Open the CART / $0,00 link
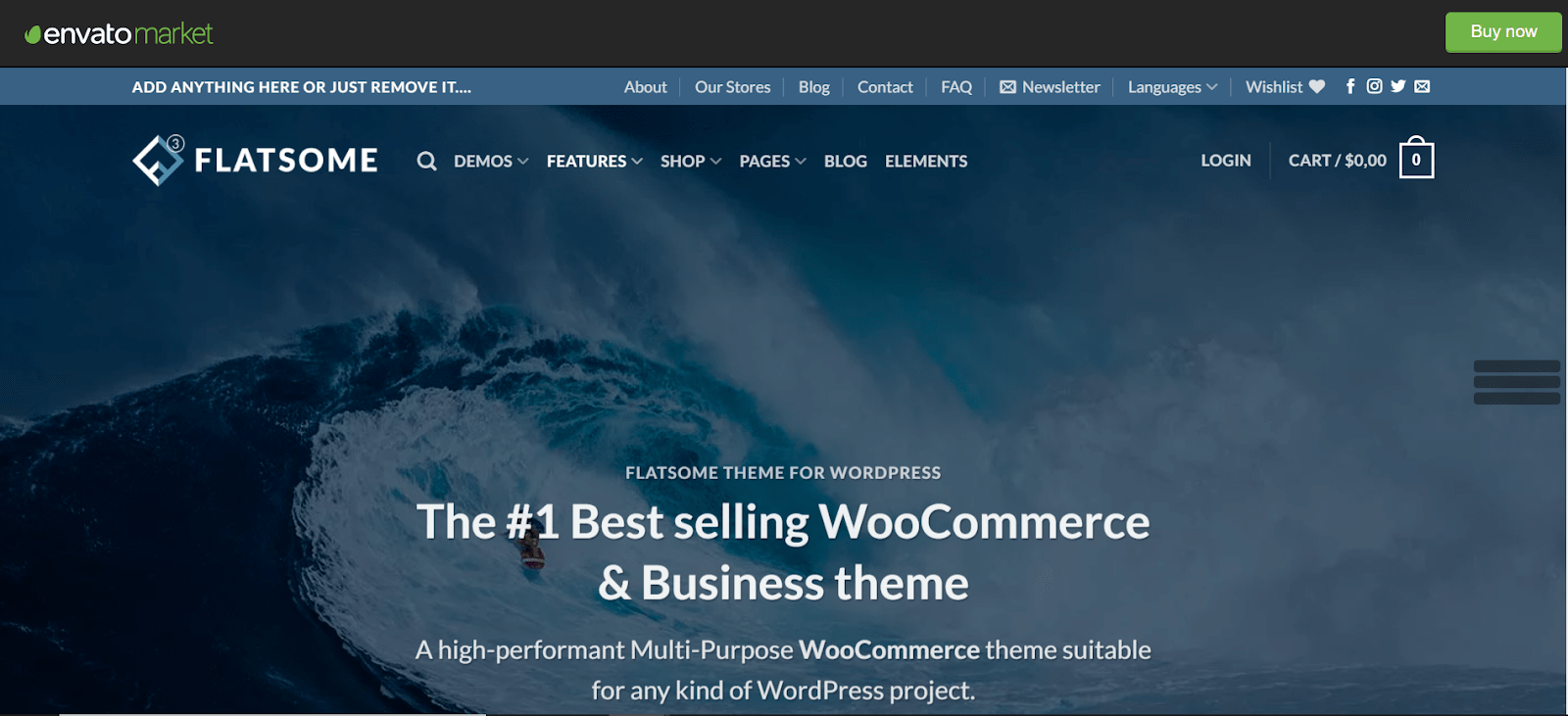The height and width of the screenshot is (716, 1568). [1338, 160]
